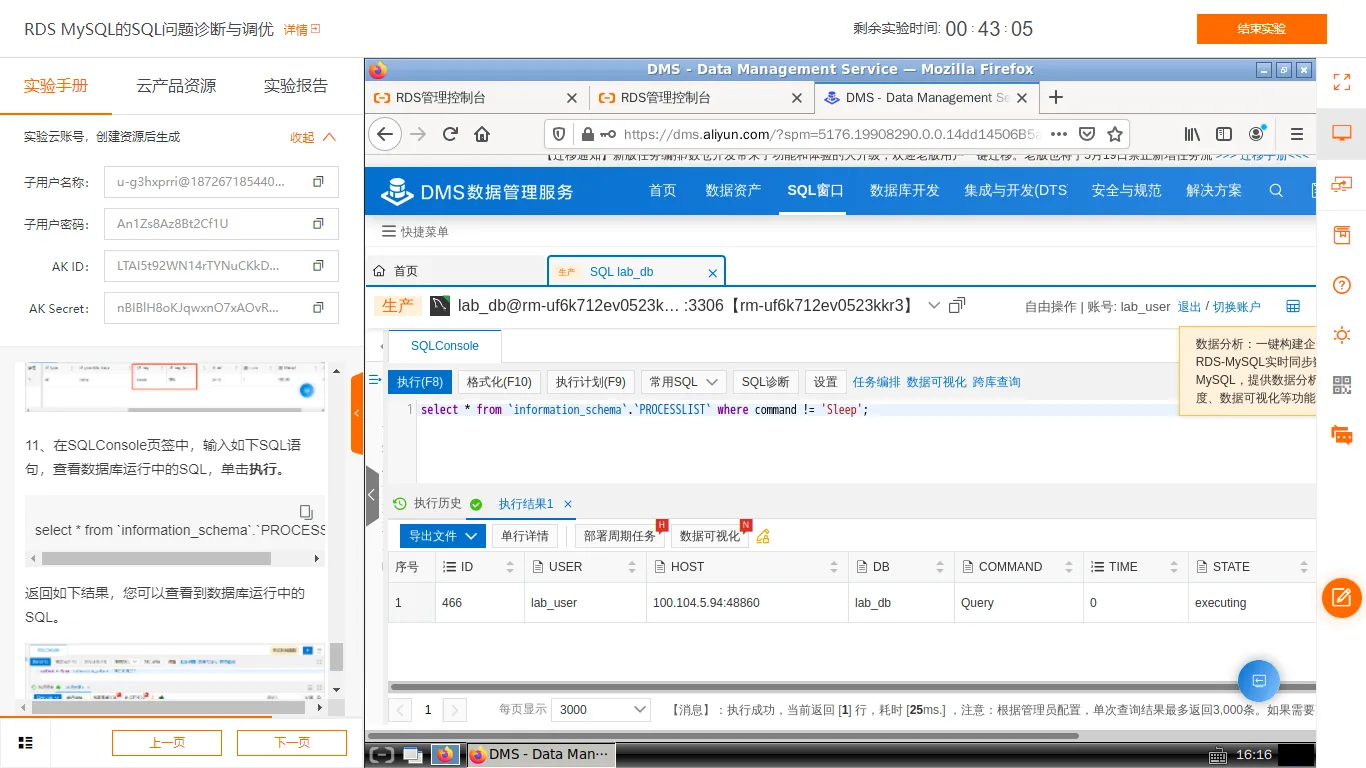1366x768 pixels.
Task: Open 详情 link beside lab title
Action: [302, 30]
